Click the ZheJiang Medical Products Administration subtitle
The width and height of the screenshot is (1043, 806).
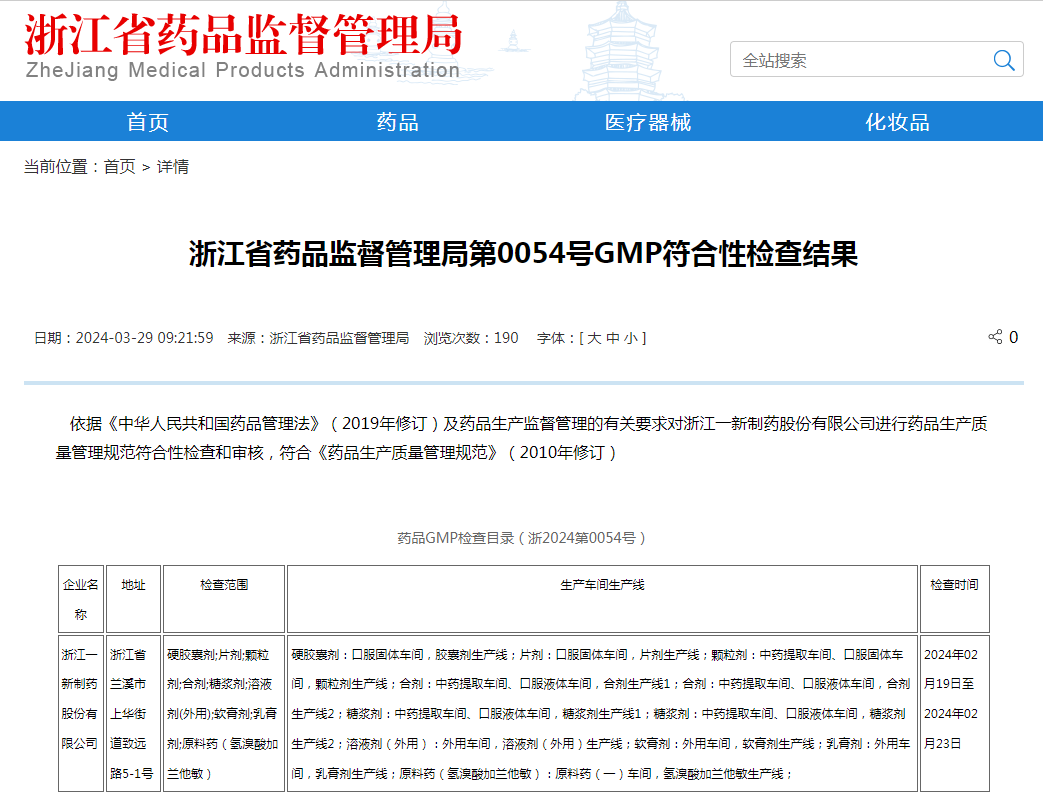243,70
